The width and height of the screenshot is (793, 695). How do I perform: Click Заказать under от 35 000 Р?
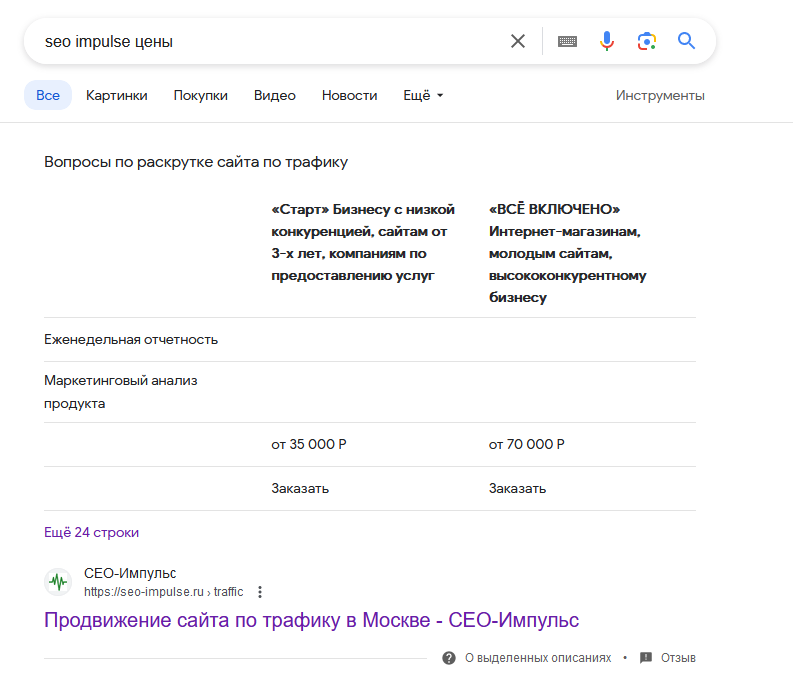[x=300, y=488]
